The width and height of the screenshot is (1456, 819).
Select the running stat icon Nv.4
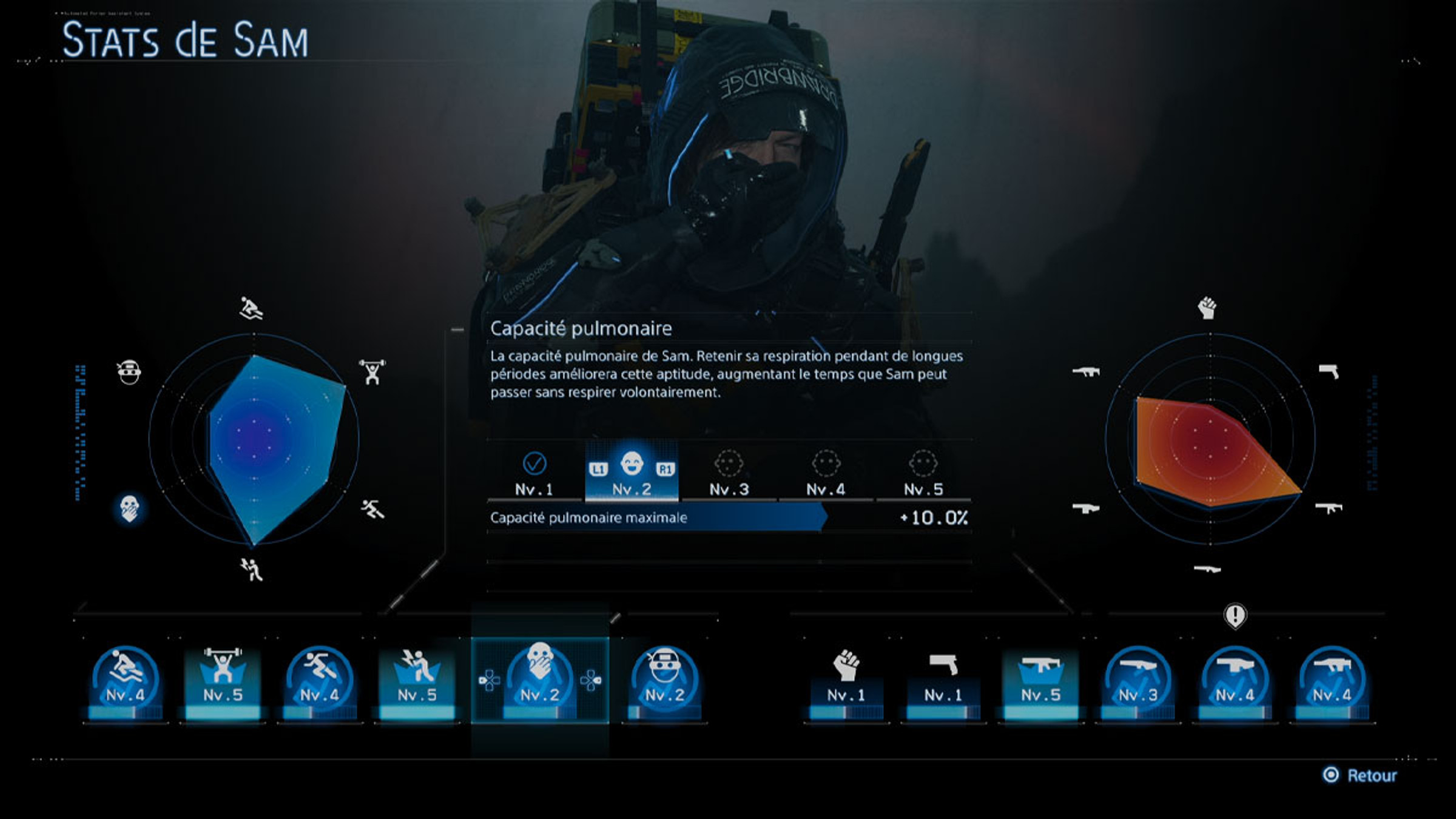pos(320,682)
